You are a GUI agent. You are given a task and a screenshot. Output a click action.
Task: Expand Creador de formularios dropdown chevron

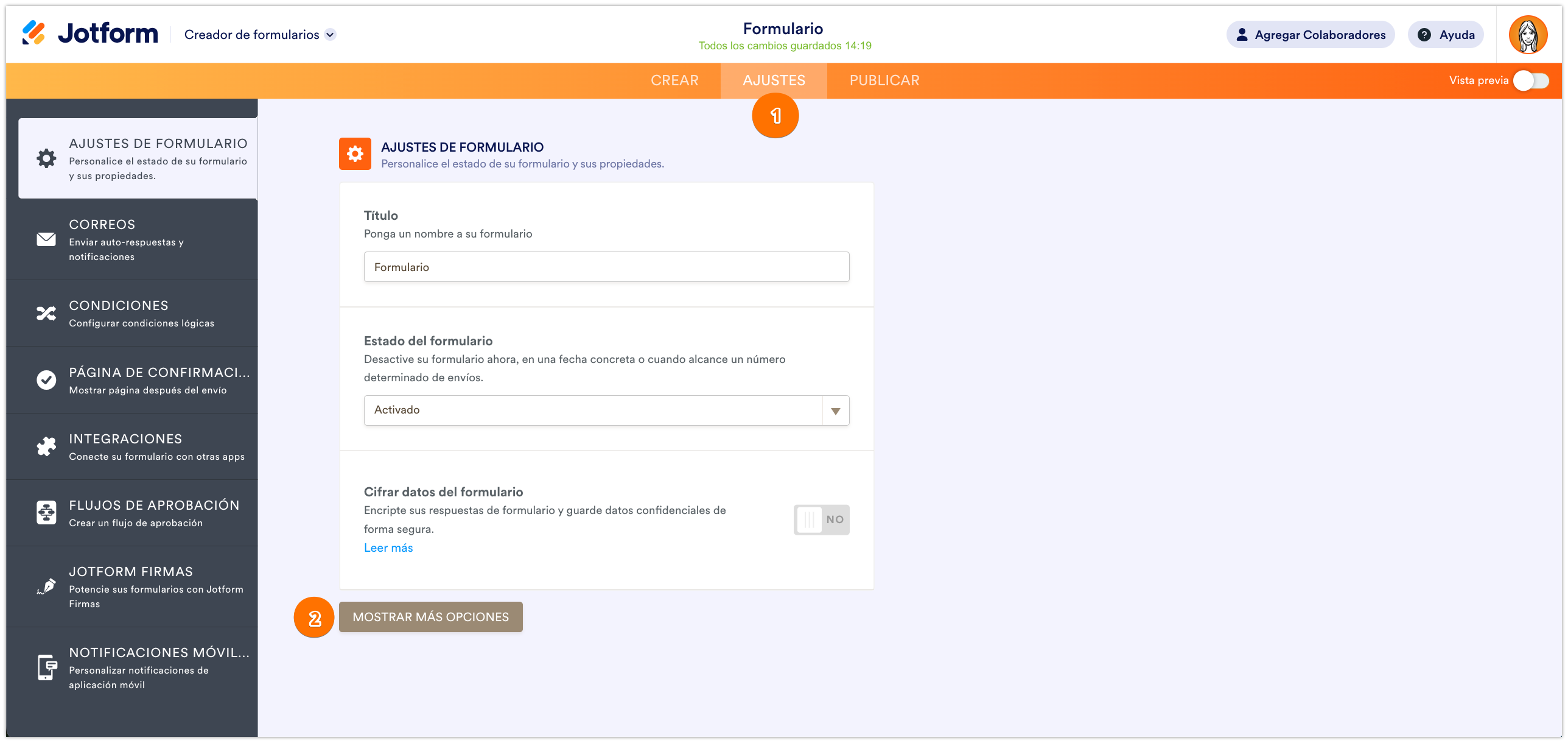tap(330, 35)
